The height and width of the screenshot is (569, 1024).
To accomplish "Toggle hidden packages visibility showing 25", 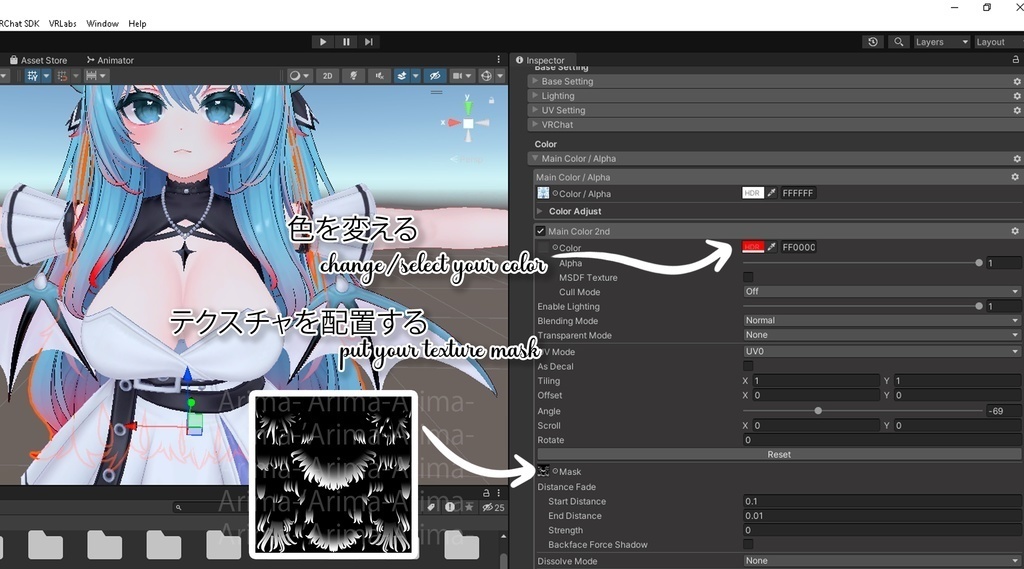I will (x=493, y=508).
